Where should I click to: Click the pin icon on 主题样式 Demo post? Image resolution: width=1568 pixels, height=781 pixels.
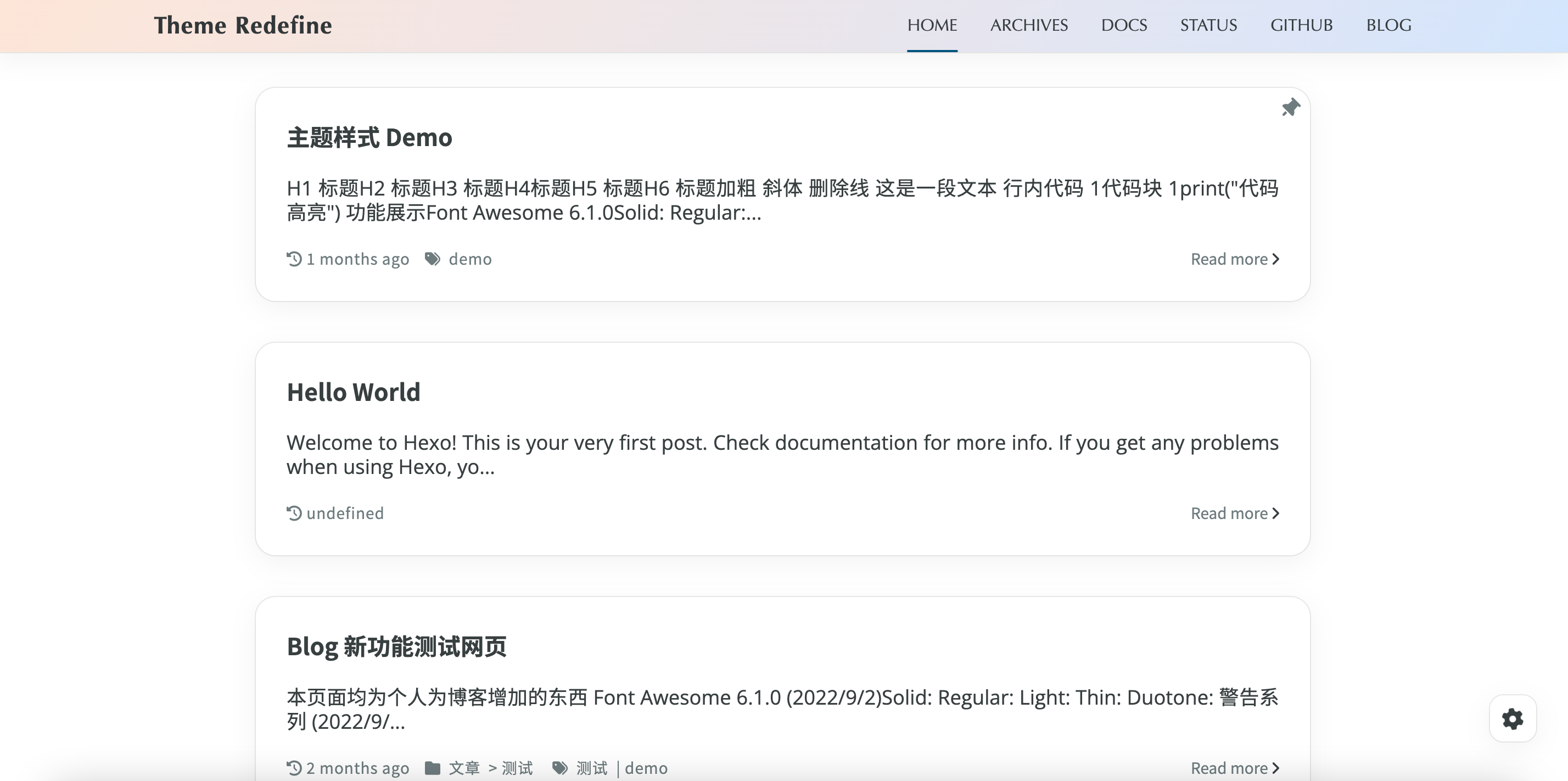pyautogui.click(x=1292, y=108)
